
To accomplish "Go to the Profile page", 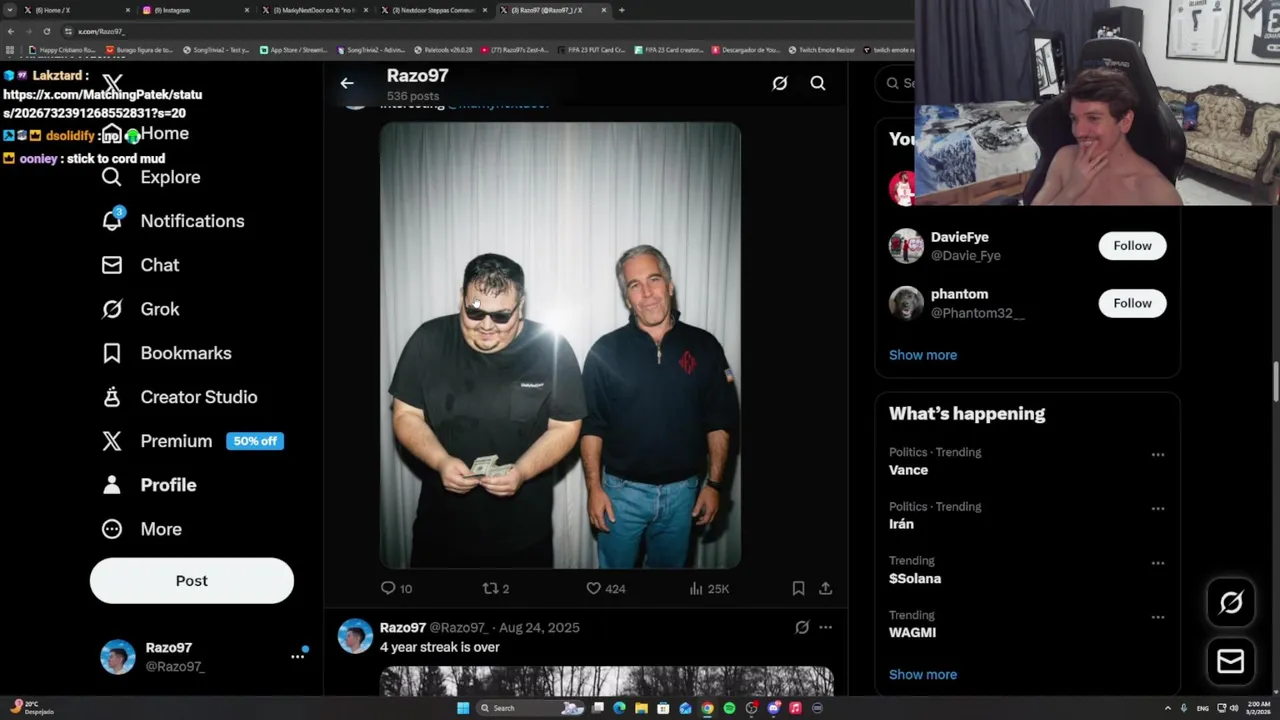I will click(x=148, y=485).
